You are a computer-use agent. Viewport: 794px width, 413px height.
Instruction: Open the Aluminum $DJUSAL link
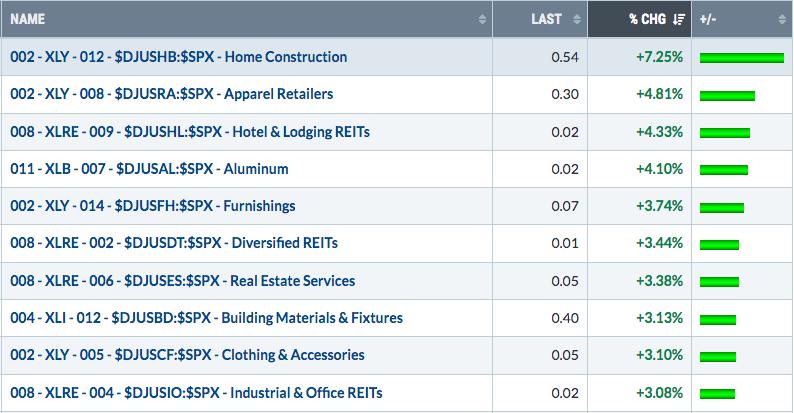149,169
